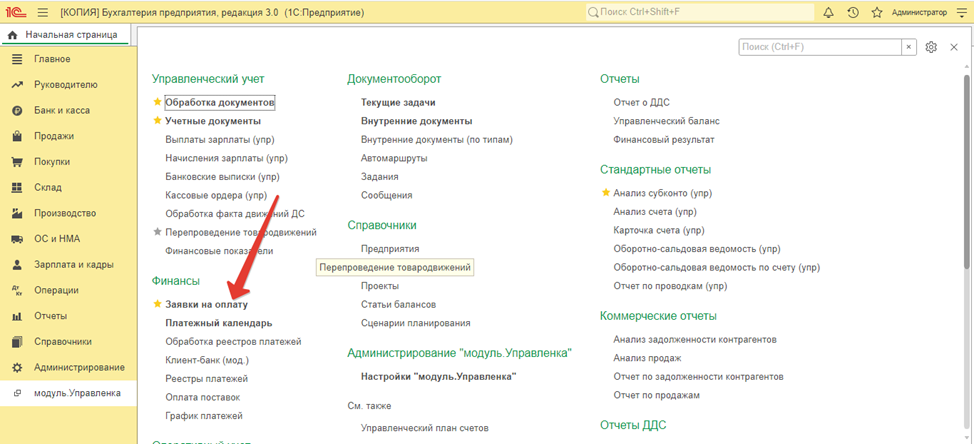Open the Банк и касса section
This screenshot has width=974, height=444.
pyautogui.click(x=68, y=111)
